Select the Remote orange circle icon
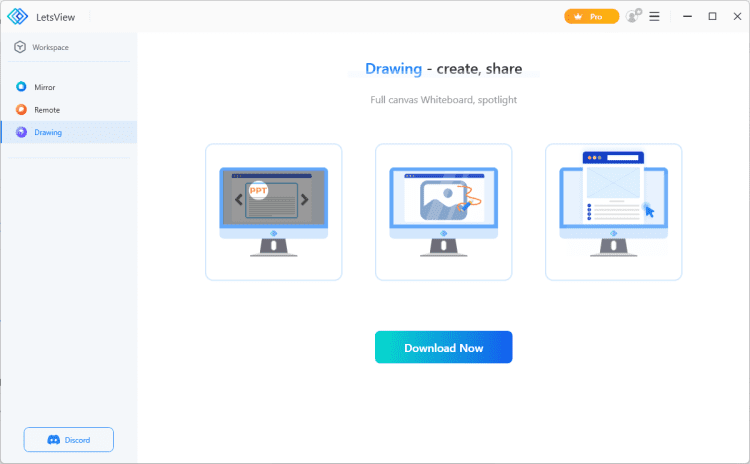 coord(21,110)
